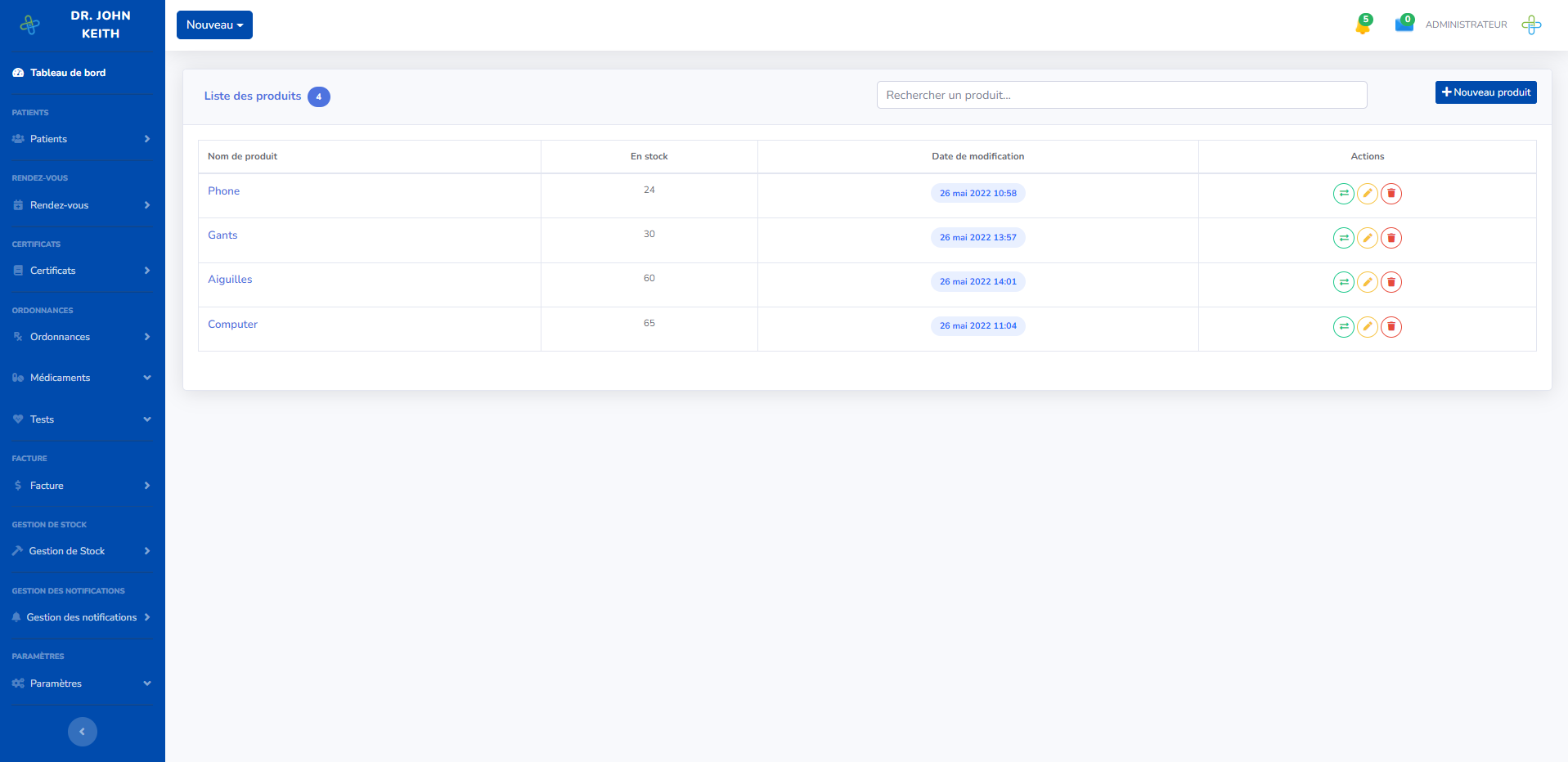Image resolution: width=1568 pixels, height=762 pixels.
Task: Open the Nouveau dropdown button
Action: click(x=214, y=25)
